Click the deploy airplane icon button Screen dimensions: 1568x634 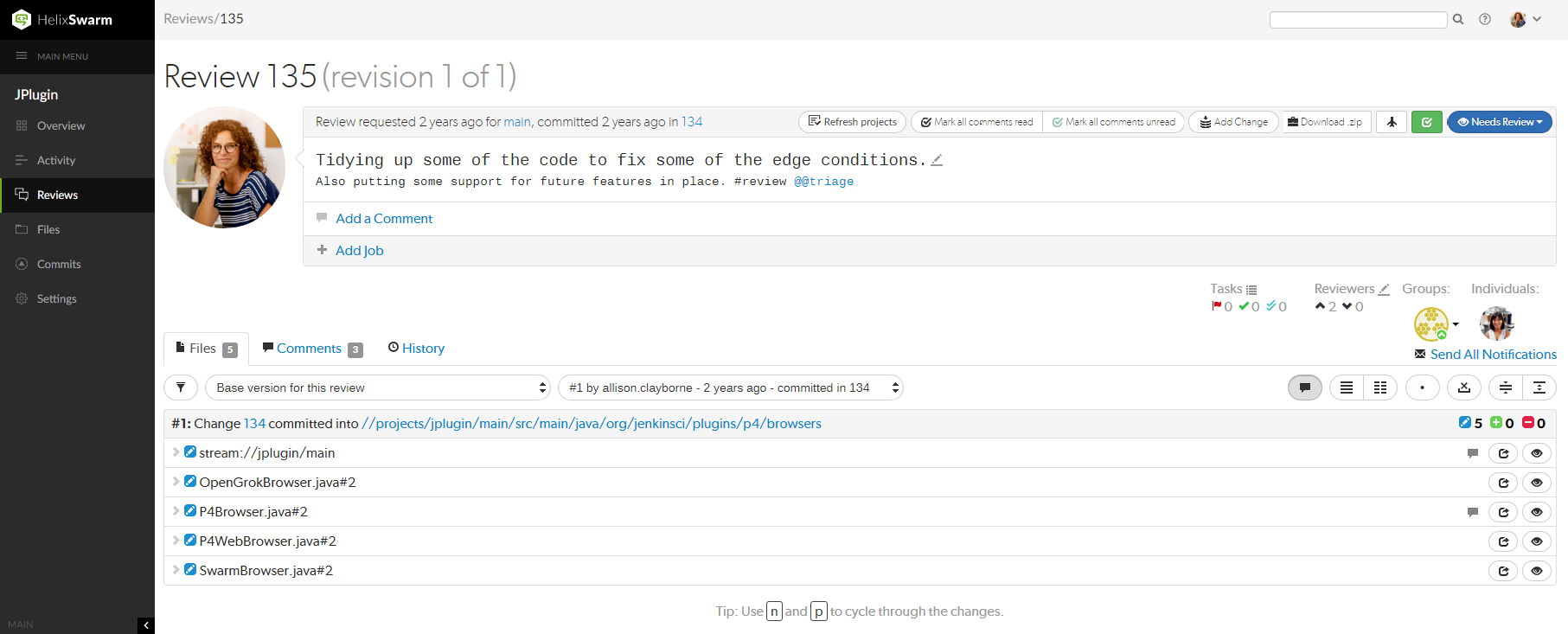1392,122
